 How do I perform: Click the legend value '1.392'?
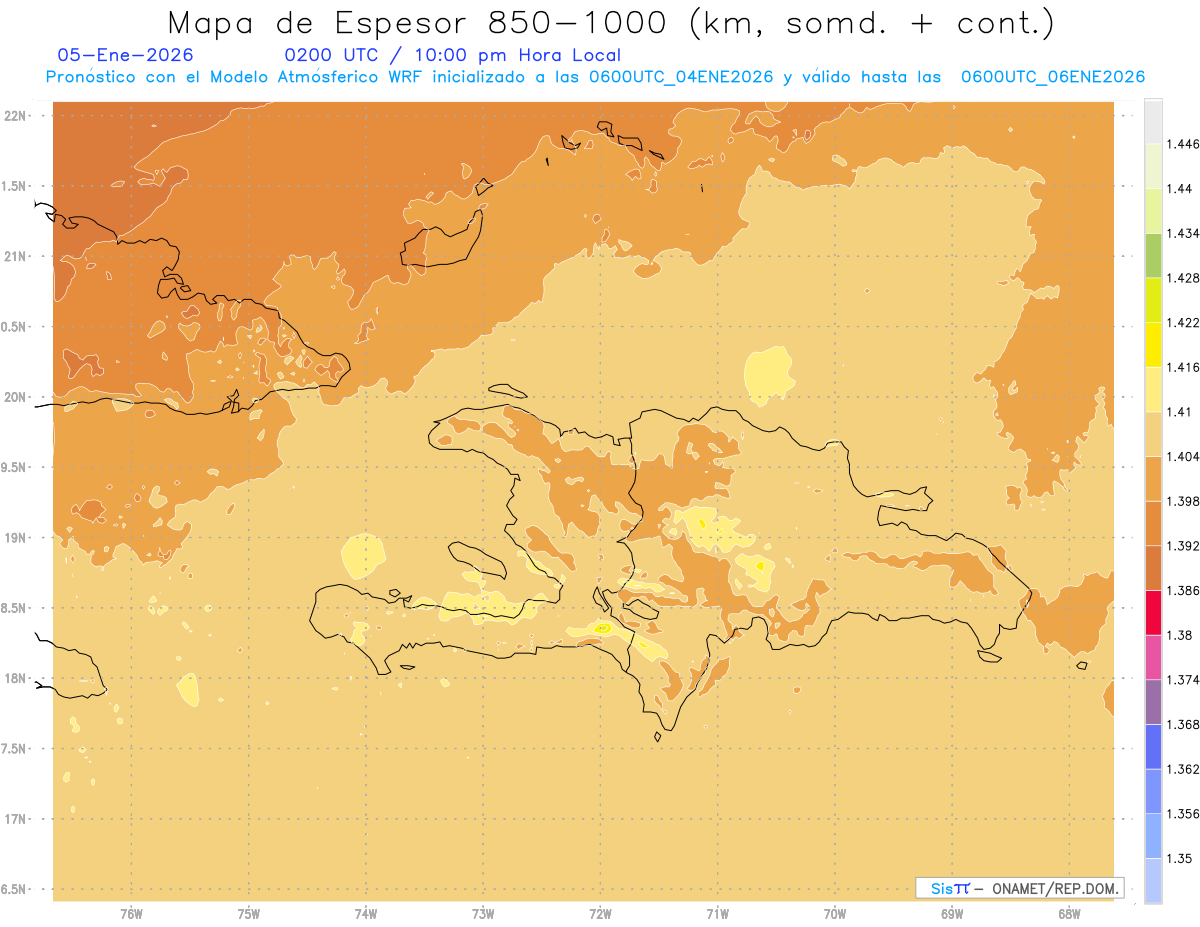pyautogui.click(x=1184, y=546)
